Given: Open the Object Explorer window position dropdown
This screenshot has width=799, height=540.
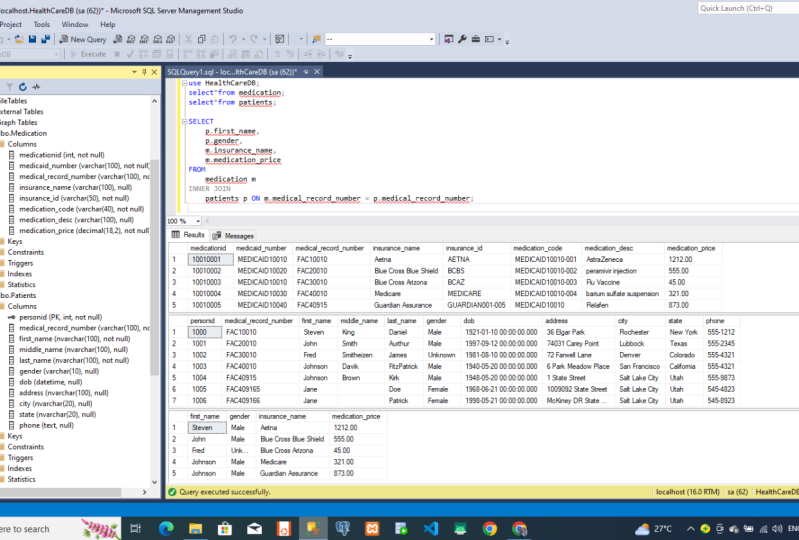Looking at the screenshot, I should 134,72.
